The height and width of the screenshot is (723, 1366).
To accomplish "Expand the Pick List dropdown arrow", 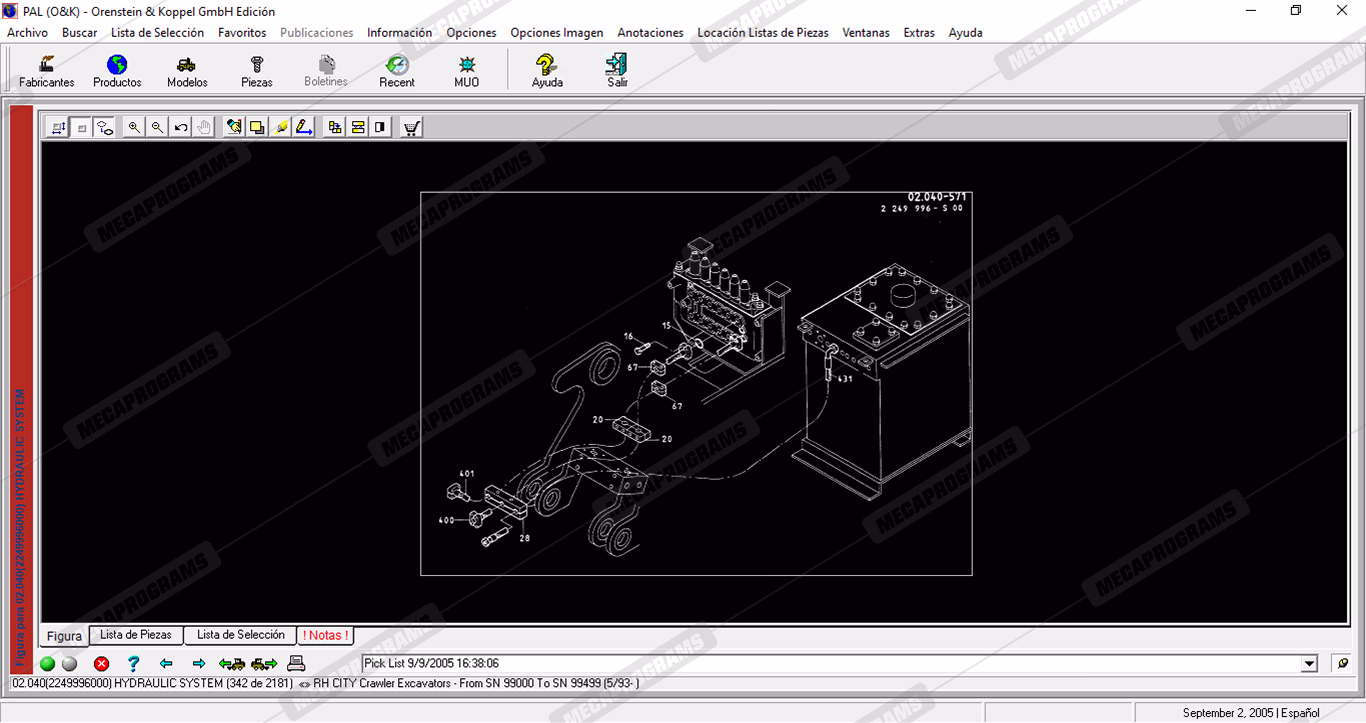I will point(1310,664).
